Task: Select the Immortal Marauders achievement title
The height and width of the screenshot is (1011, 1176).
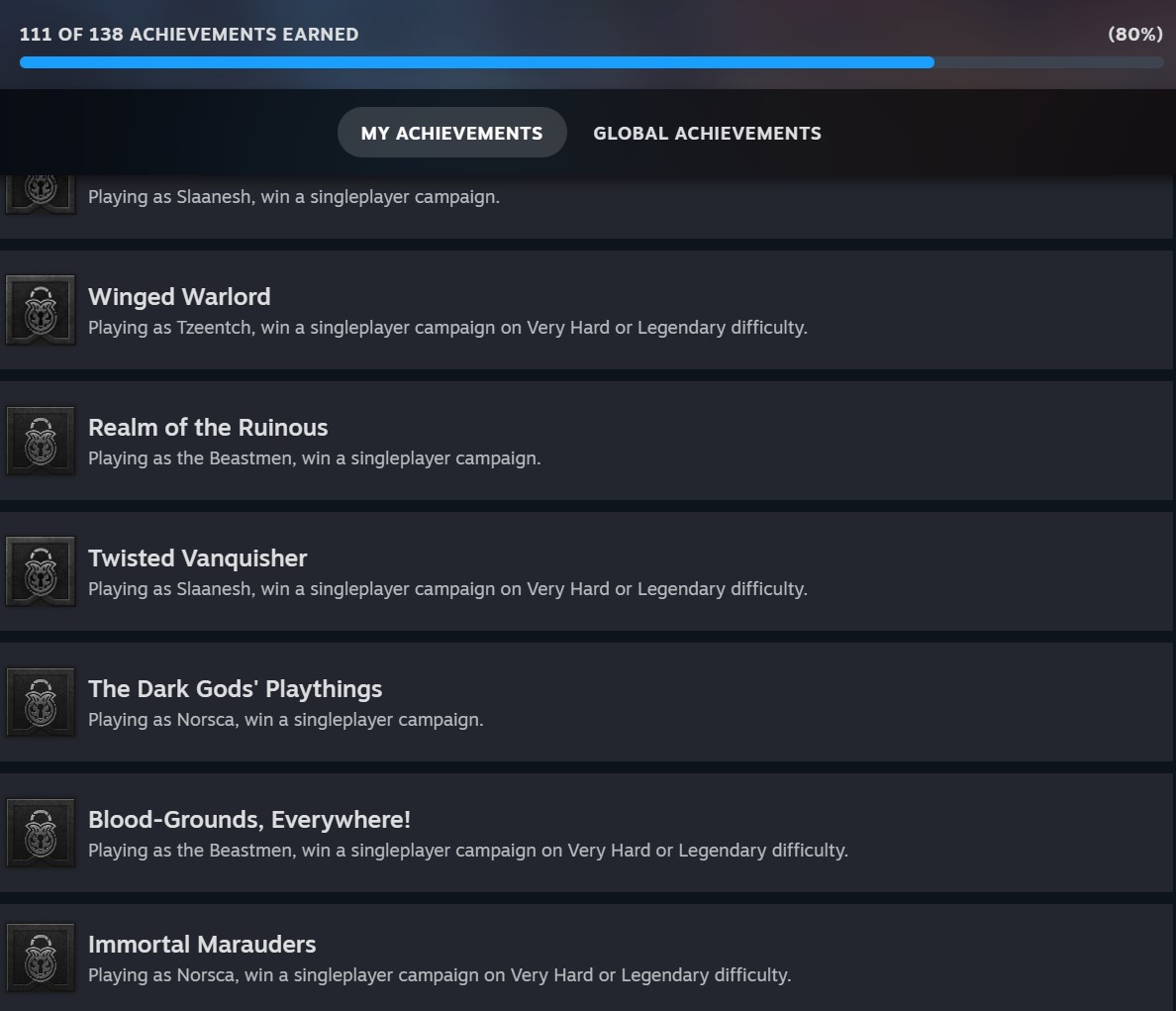Action: click(202, 945)
